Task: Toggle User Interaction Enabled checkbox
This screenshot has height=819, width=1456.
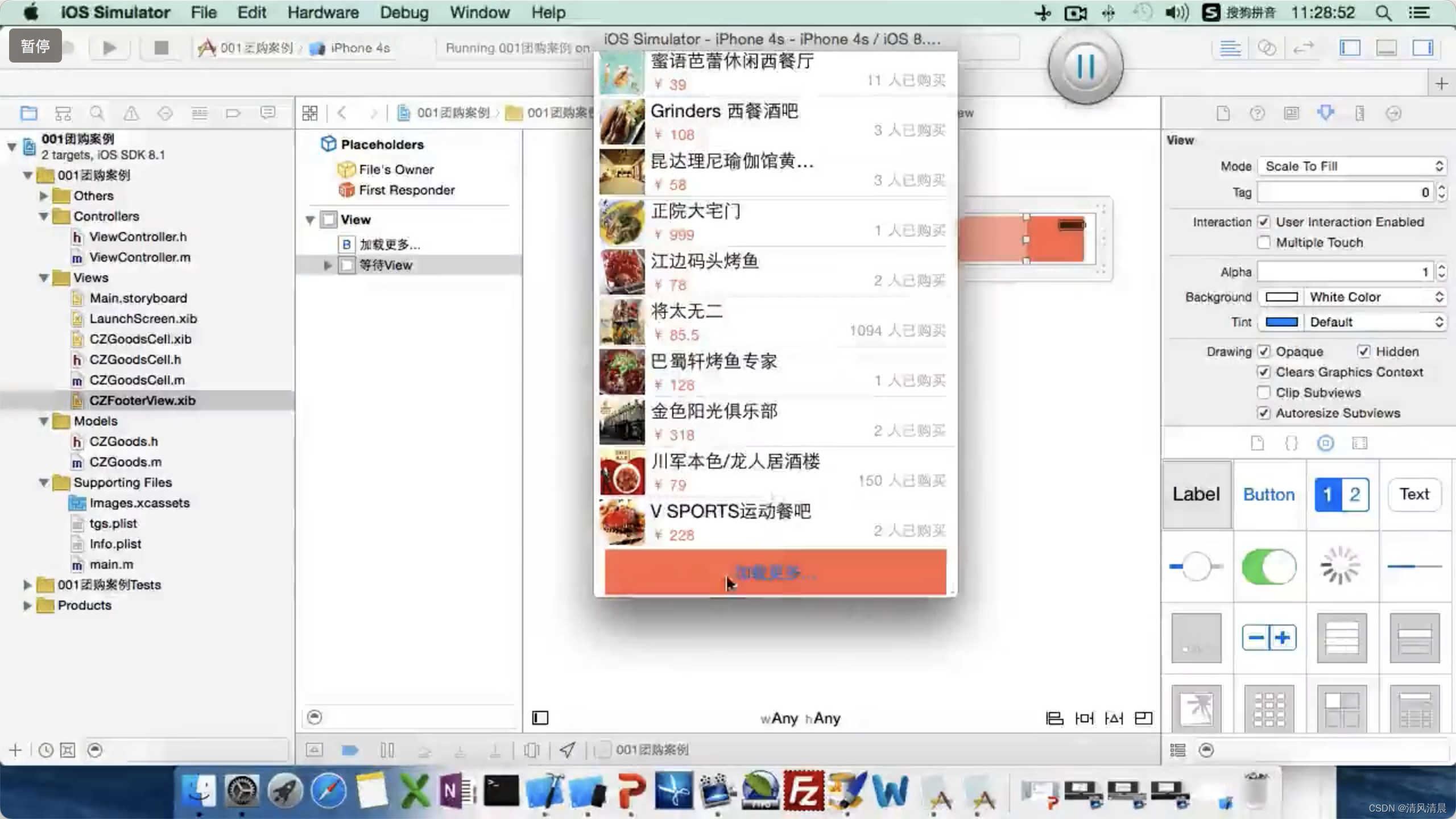Action: 1264,221
